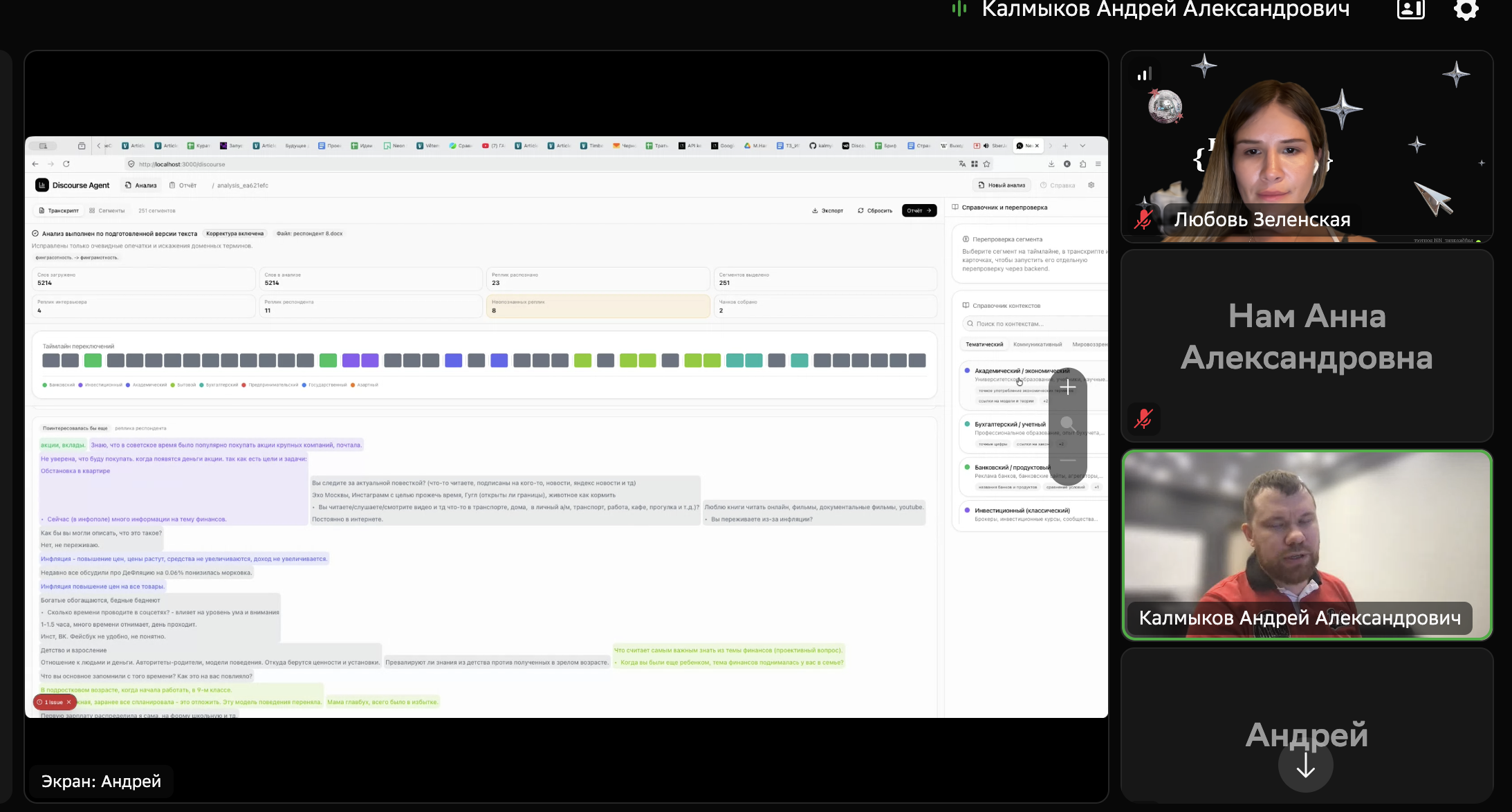Open Discourse Agent settings gear
1512x812 pixels.
(x=1091, y=185)
